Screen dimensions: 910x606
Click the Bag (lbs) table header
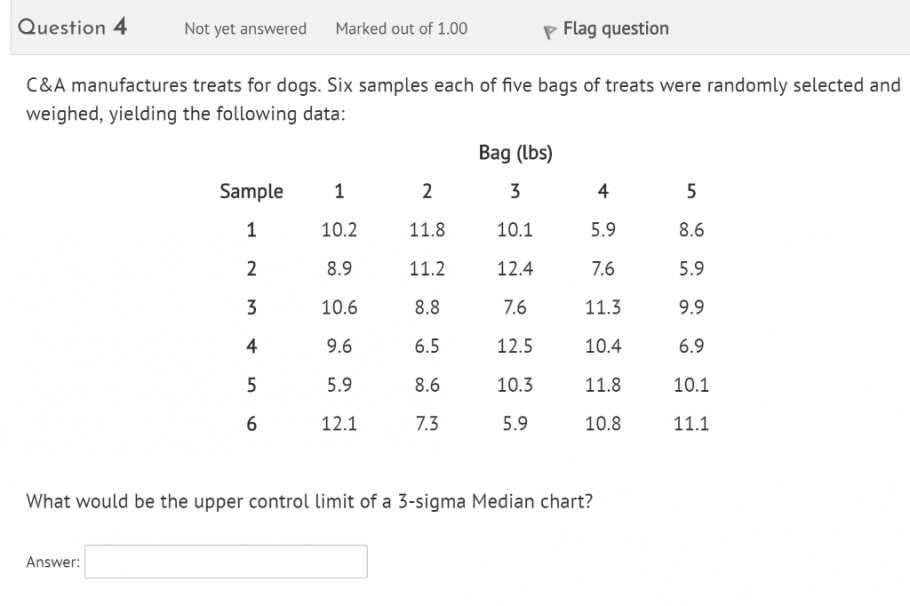coord(515,153)
